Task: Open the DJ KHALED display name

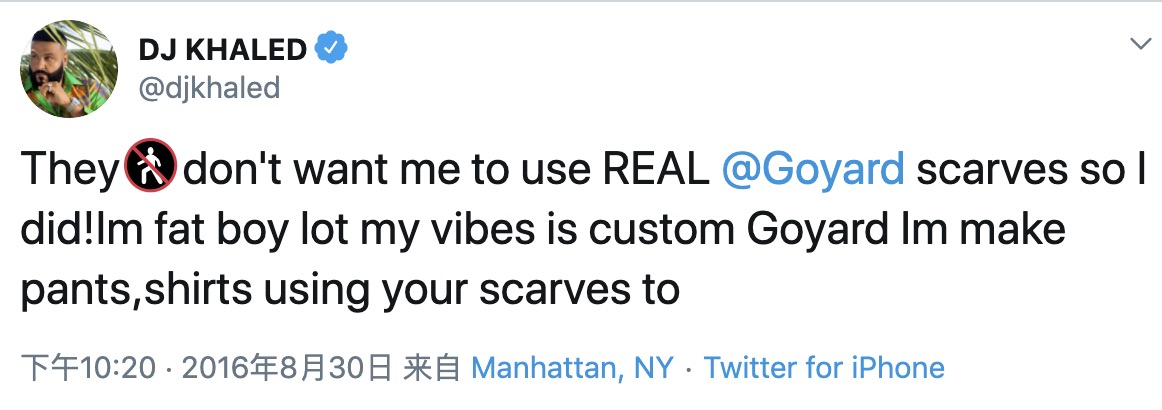Action: [x=223, y=48]
